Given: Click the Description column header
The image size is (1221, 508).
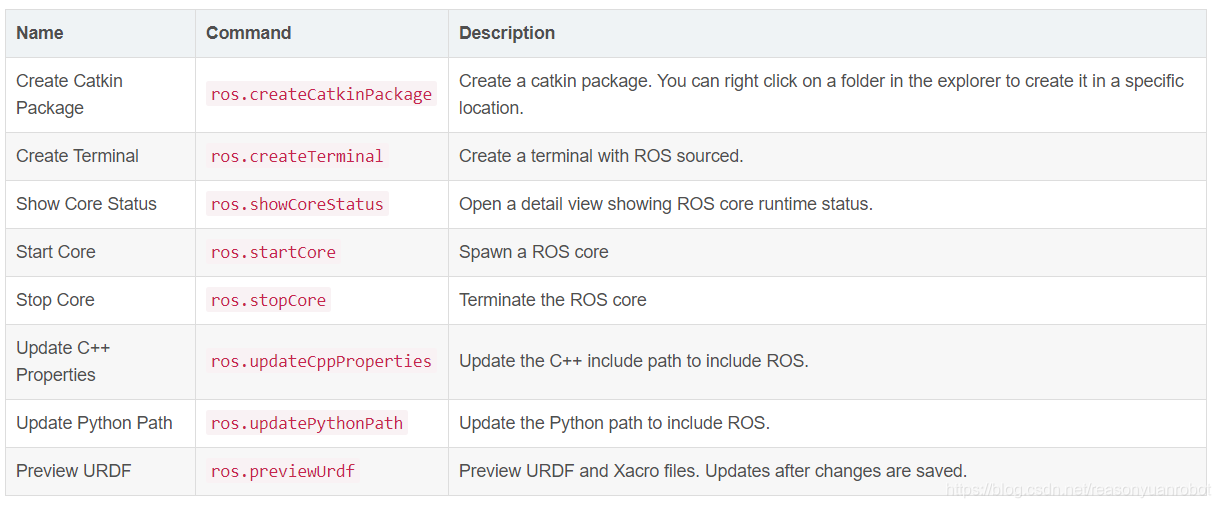Looking at the screenshot, I should 506,33.
